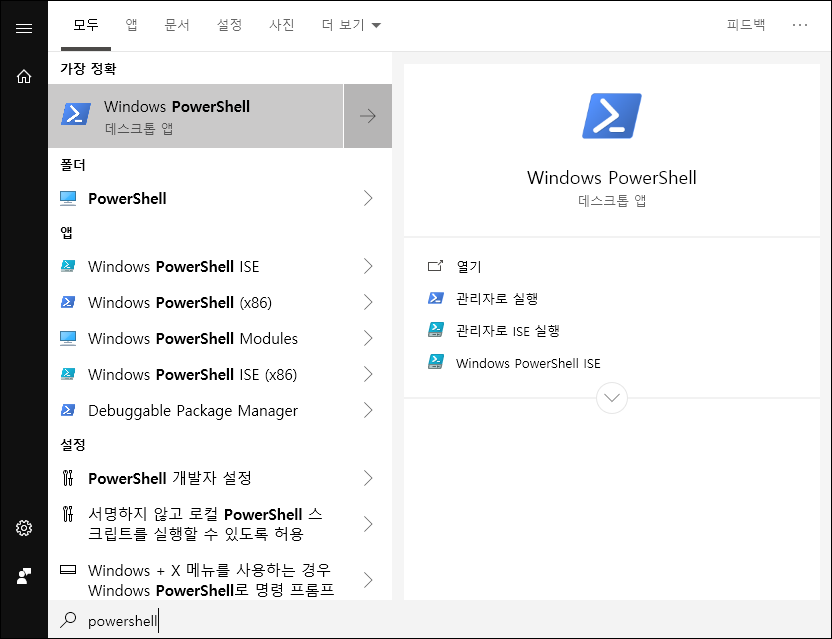Click 열기 to open PowerShell
This screenshot has height=639, width=832.
(x=469, y=266)
